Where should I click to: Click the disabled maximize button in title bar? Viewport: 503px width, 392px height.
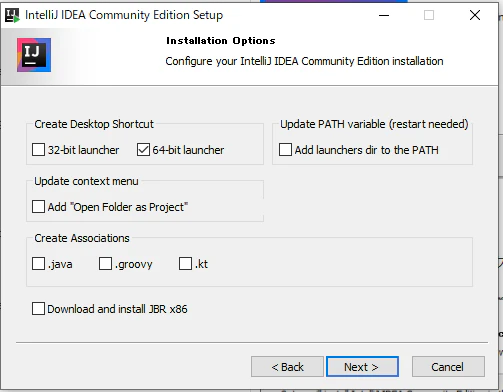[x=429, y=15]
